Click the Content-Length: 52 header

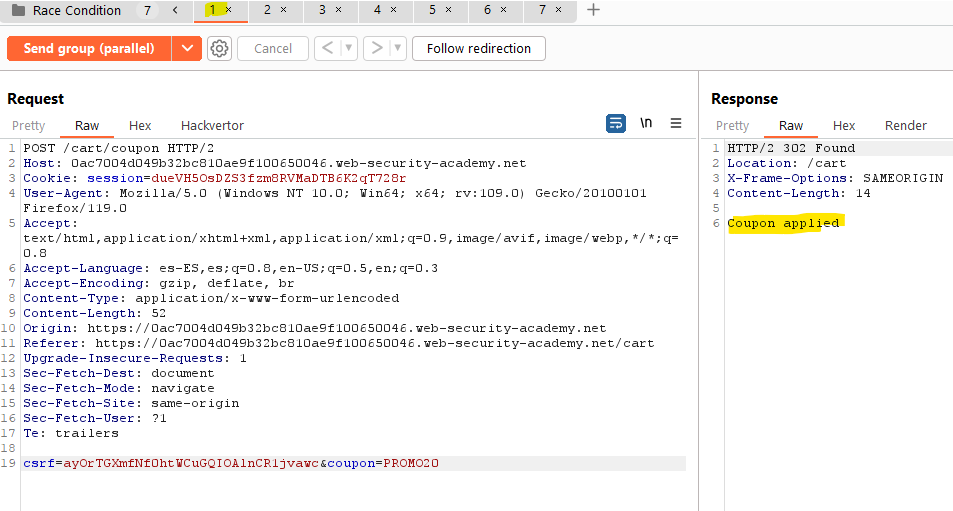point(94,313)
